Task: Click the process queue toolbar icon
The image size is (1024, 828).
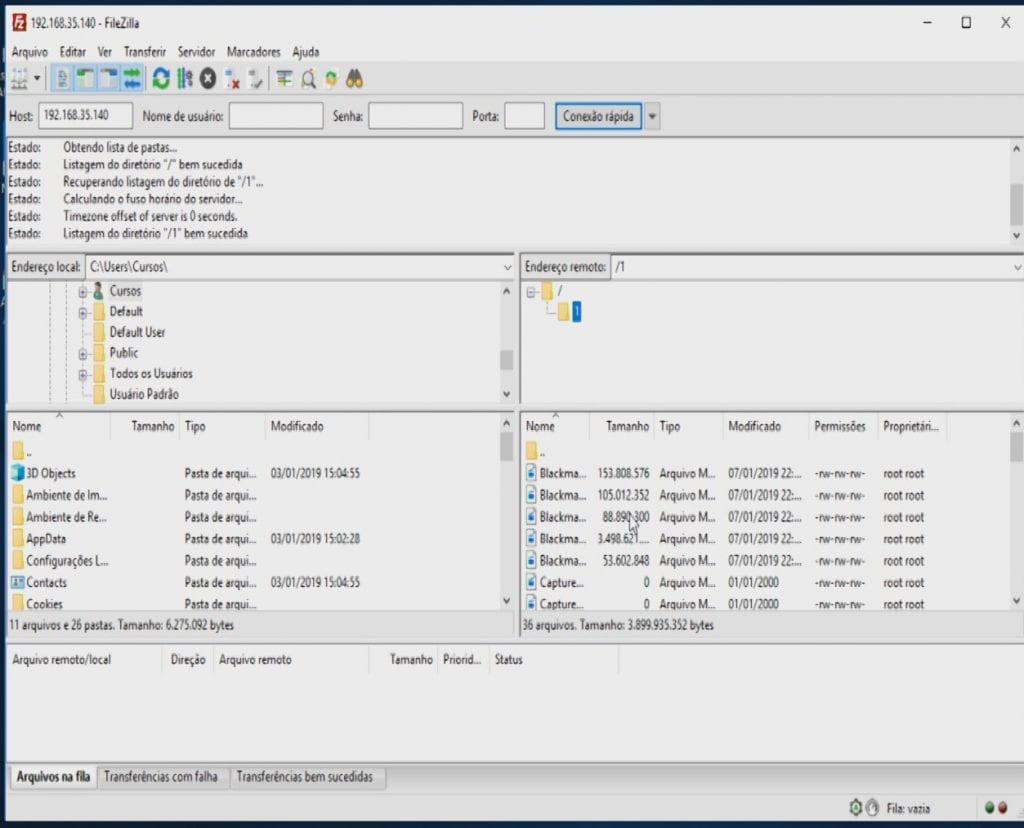Action: point(185,79)
